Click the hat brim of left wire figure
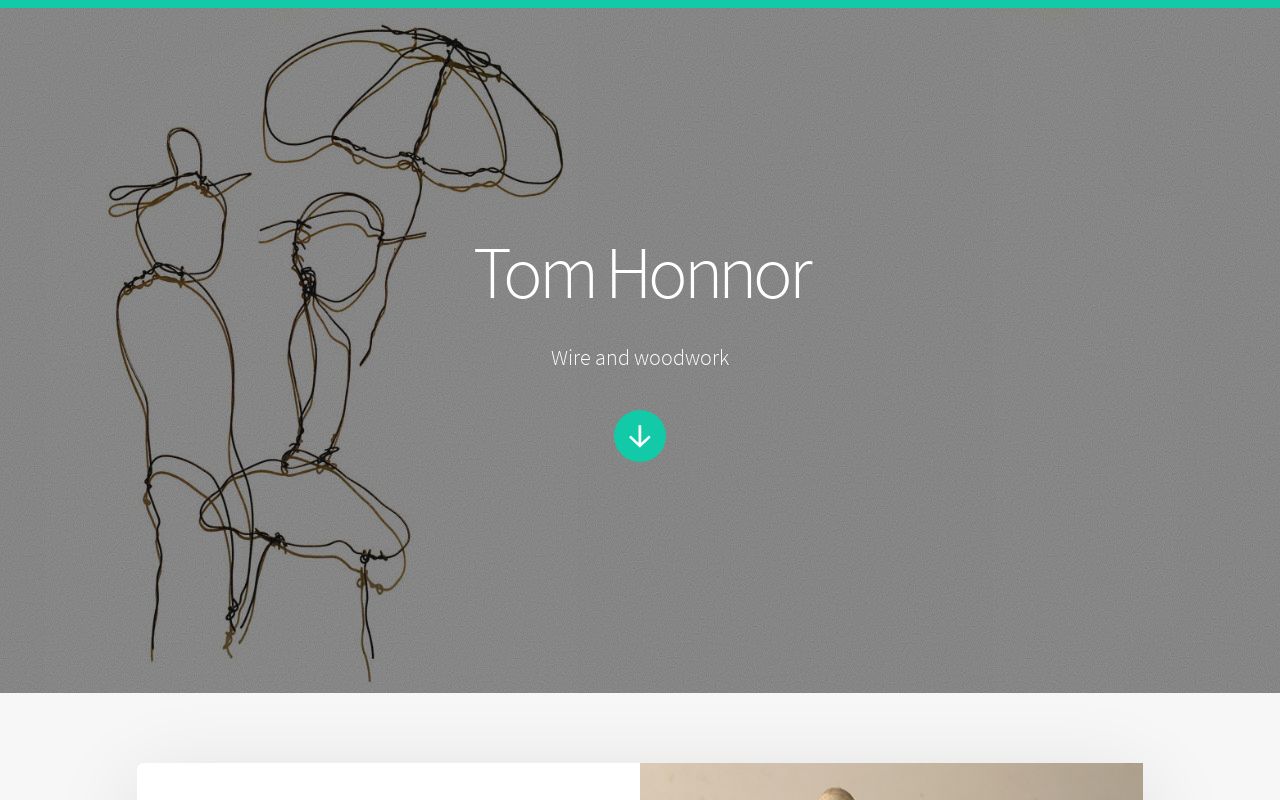1280x800 pixels. (x=178, y=188)
